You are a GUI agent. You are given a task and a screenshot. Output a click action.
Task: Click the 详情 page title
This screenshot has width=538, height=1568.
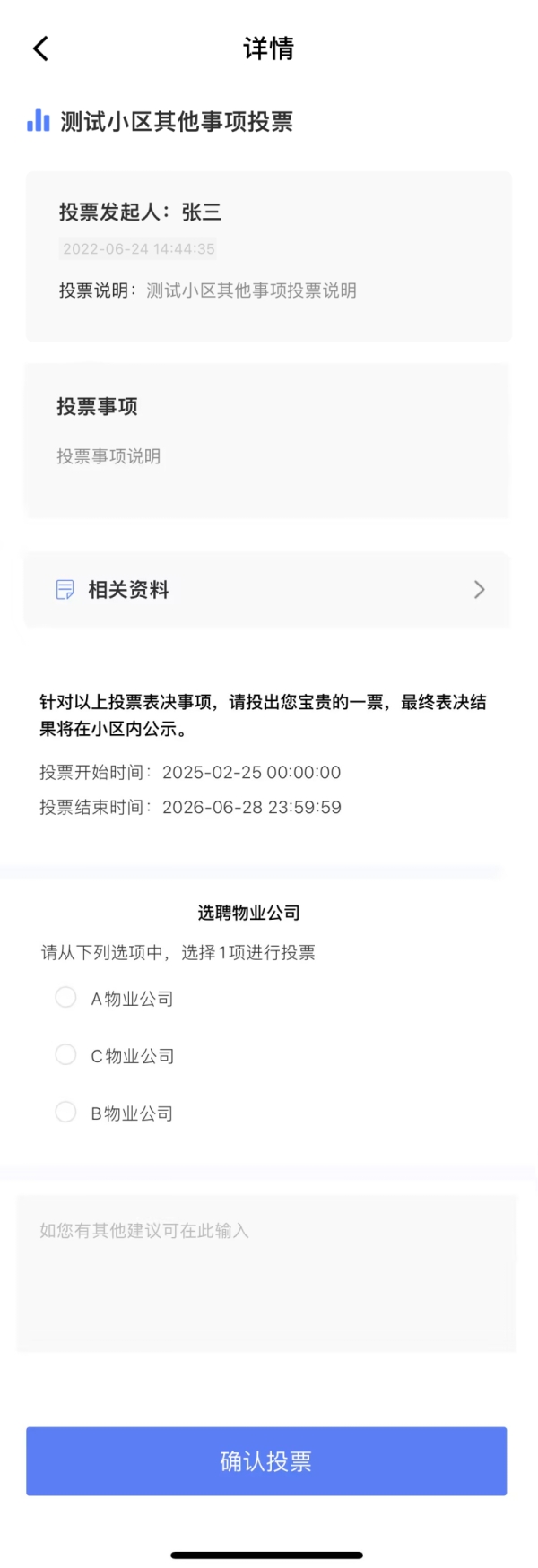tap(268, 48)
